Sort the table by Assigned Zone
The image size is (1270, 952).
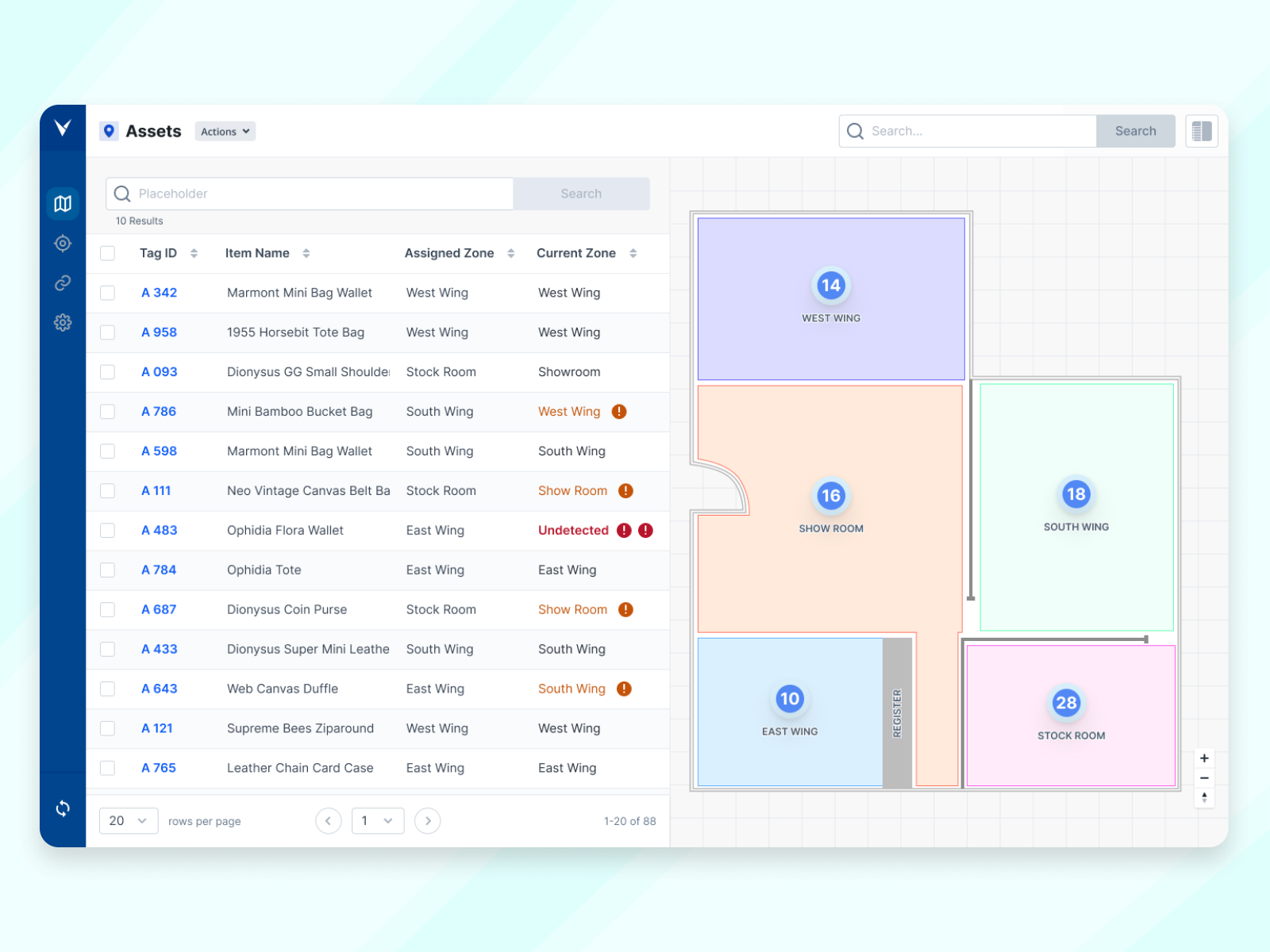pyautogui.click(x=510, y=253)
